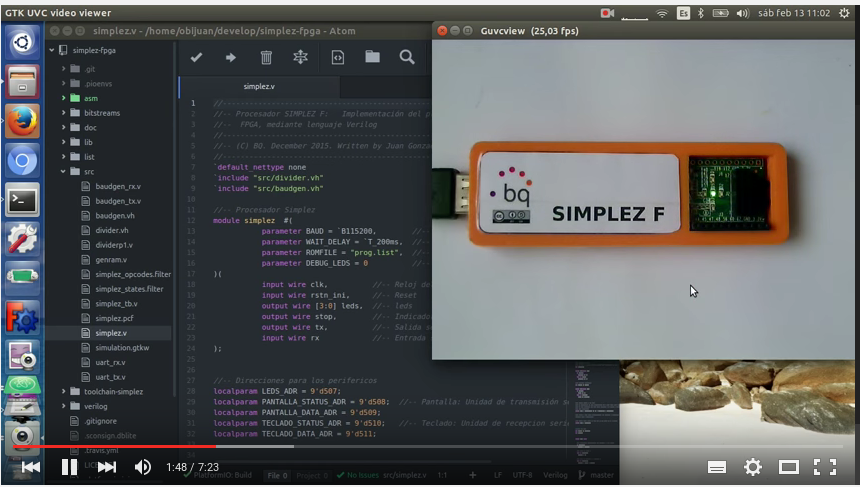The height and width of the screenshot is (487, 860).
Task: Open baudgen_rx.v from the file tree
Action: (x=118, y=186)
